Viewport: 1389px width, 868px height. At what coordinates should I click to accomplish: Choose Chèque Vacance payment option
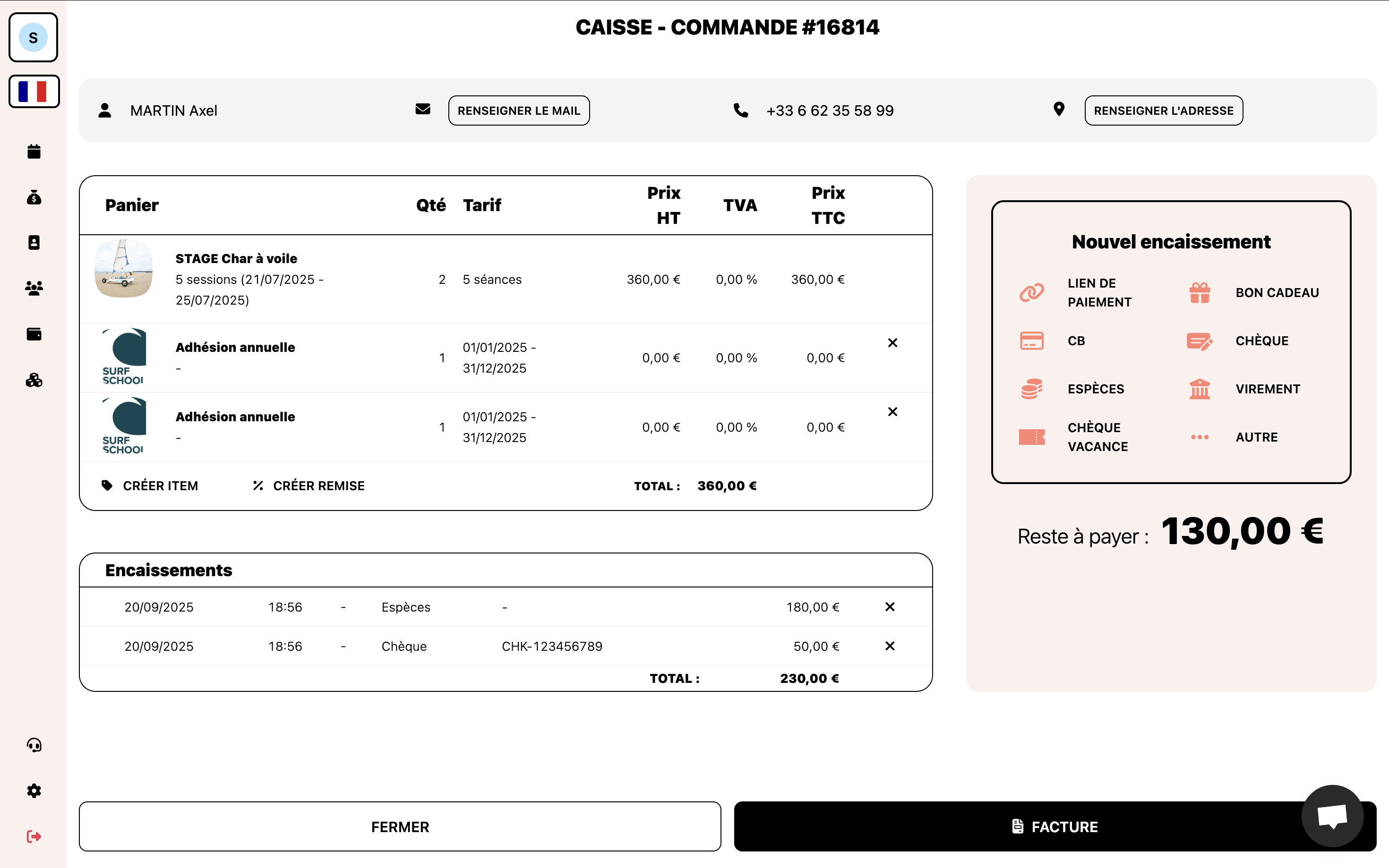(1097, 437)
